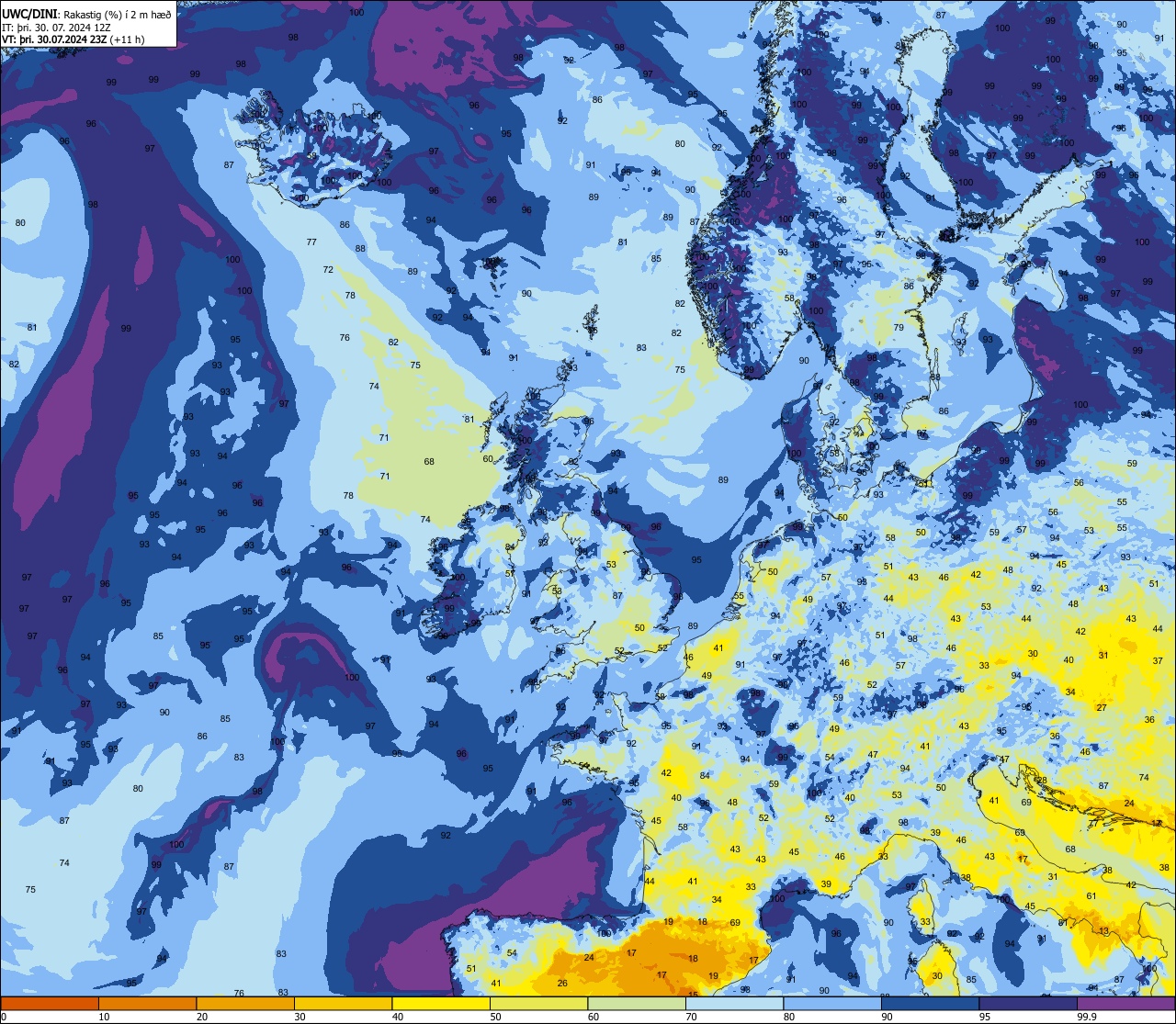The width and height of the screenshot is (1176, 1024).
Task: Select the 20–30 amber legend swatch
Action: click(245, 1003)
